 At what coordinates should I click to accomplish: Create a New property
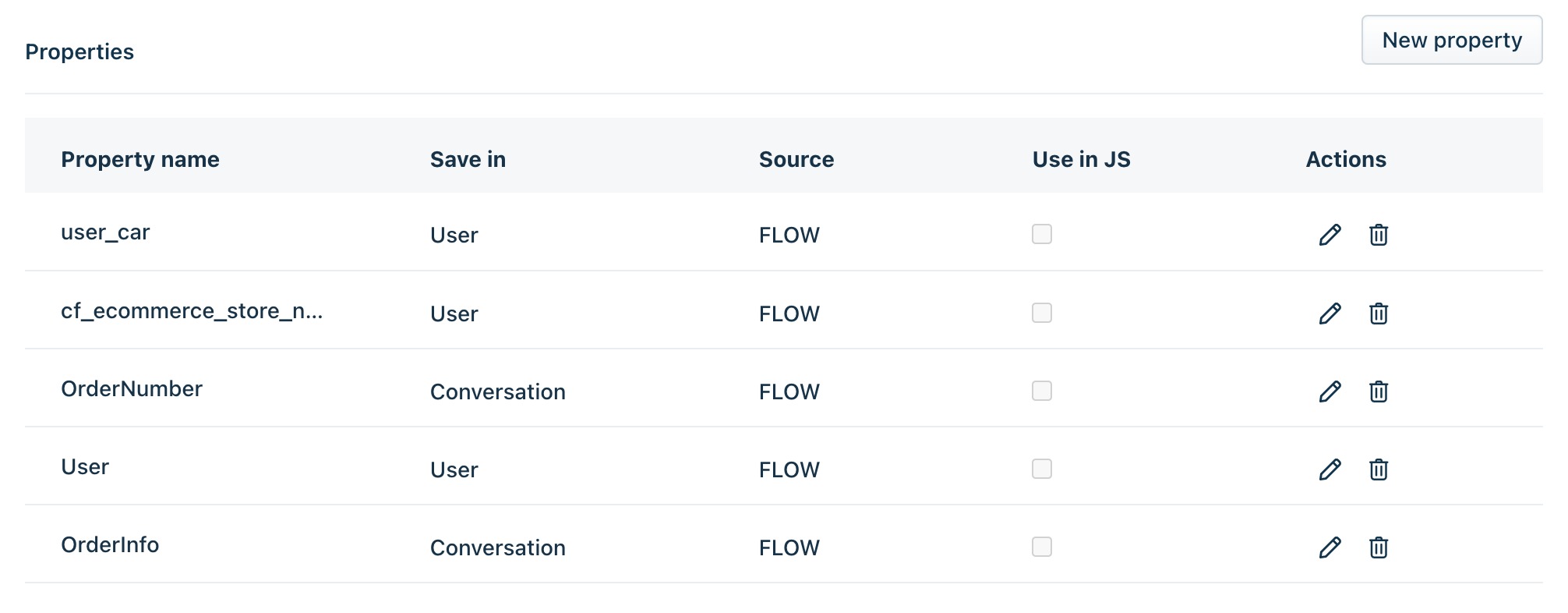(x=1451, y=40)
